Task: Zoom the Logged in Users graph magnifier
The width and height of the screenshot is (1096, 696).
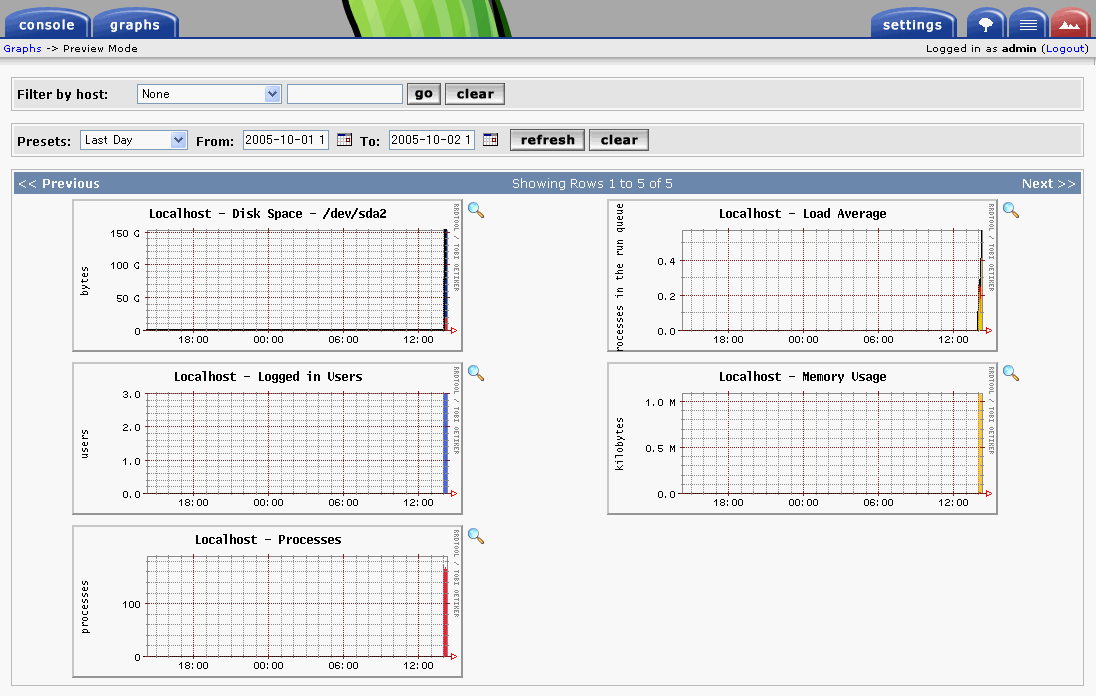Action: coord(476,373)
